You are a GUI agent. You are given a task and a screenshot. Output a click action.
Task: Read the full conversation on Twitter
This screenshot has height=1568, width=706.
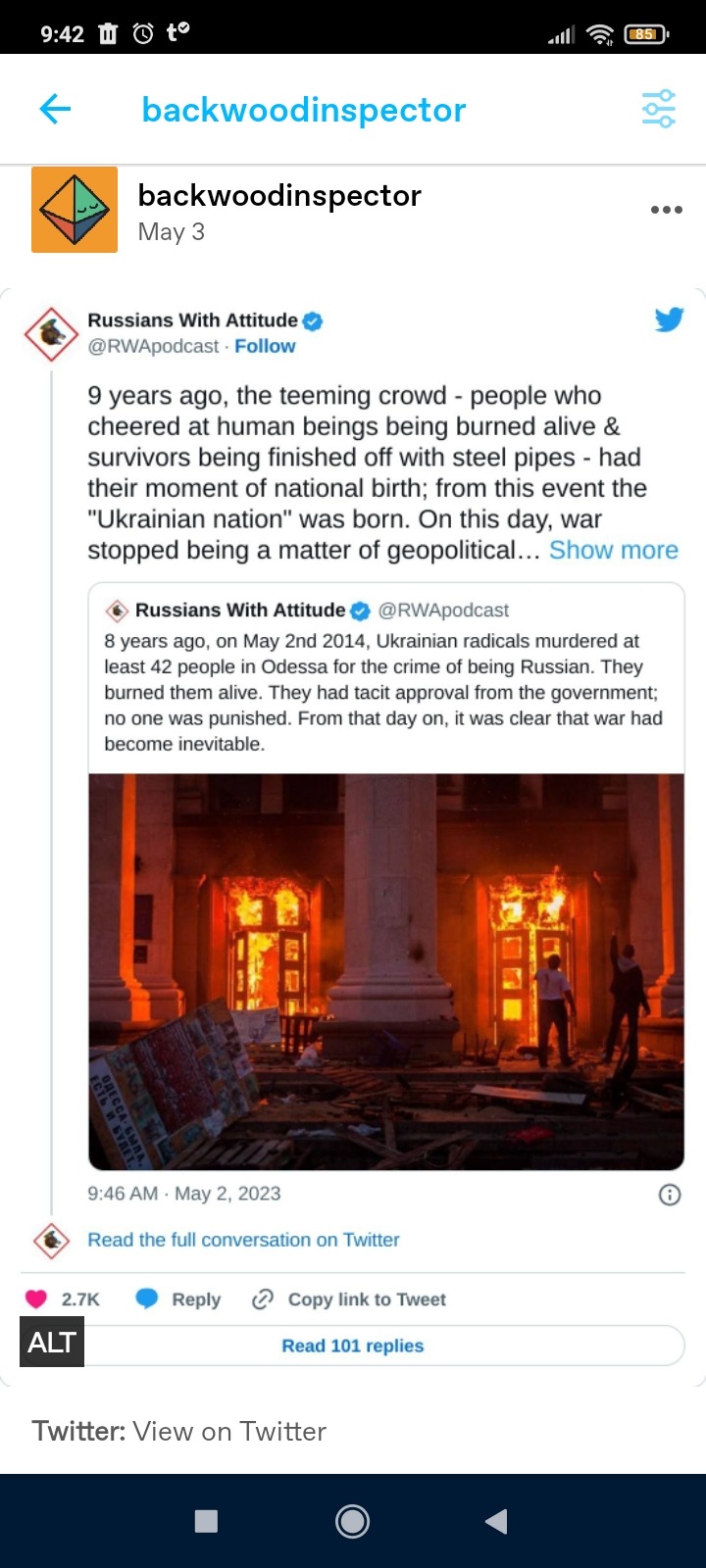pyautogui.click(x=243, y=1240)
